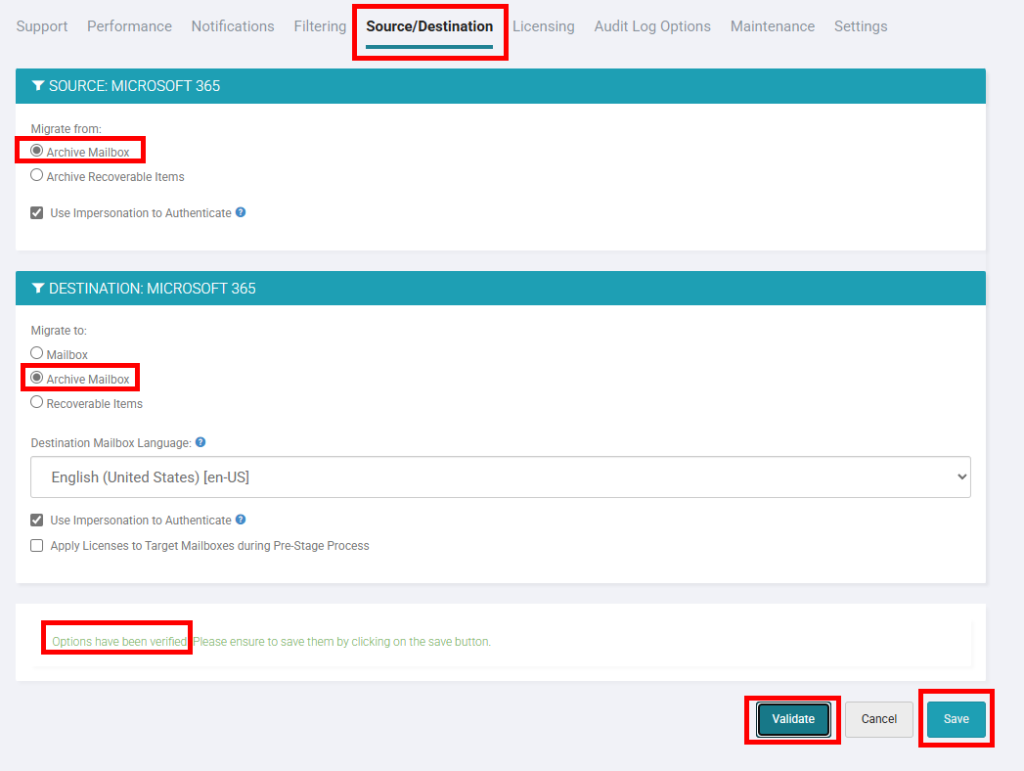Select destination Archive Mailbox radio button
Screen dimensions: 1024x771
[x=37, y=378]
